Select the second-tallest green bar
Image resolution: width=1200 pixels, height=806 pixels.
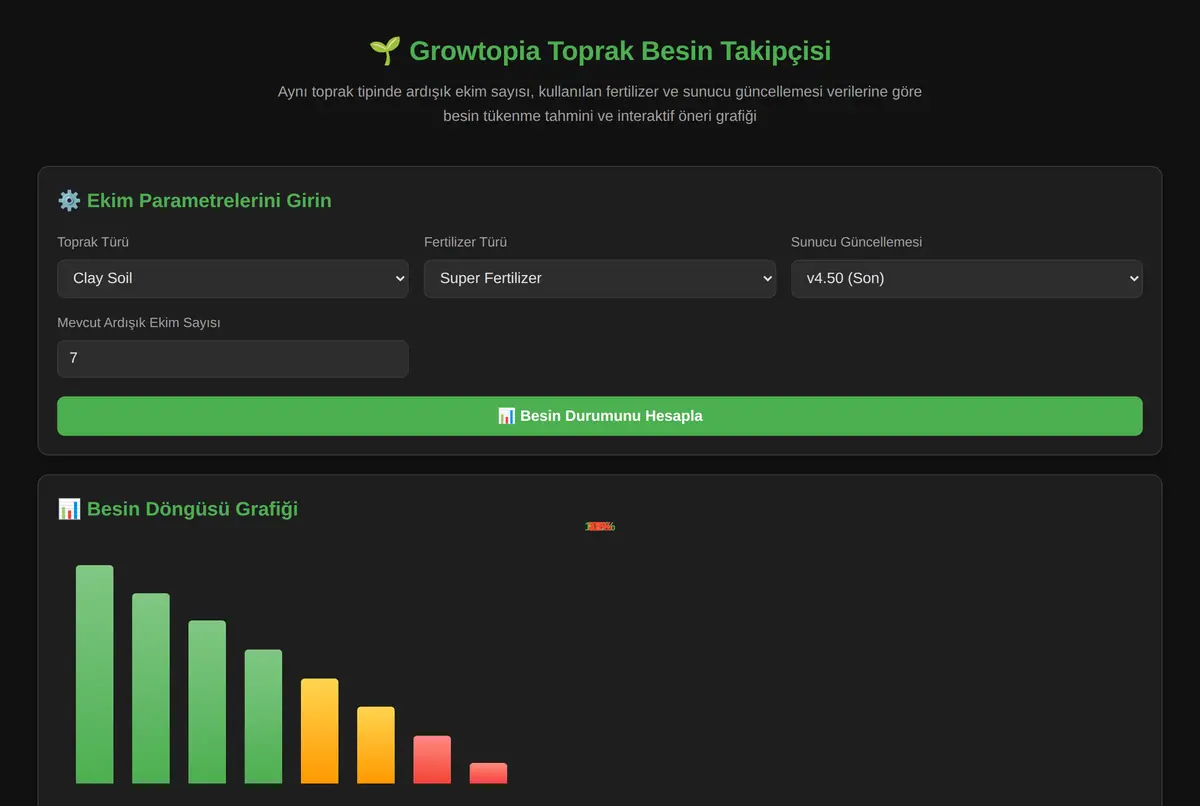point(151,688)
